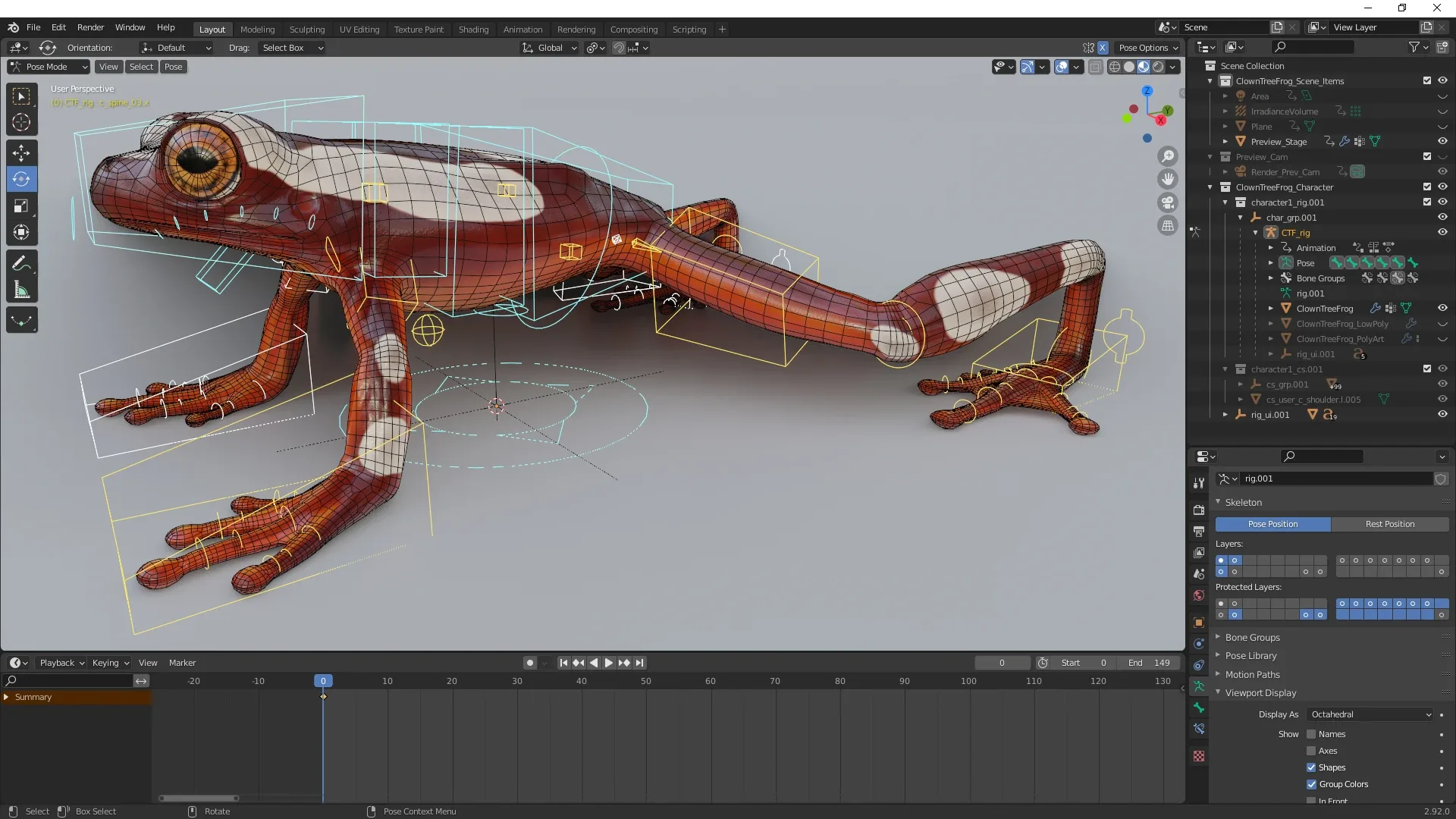This screenshot has width=1456, height=819.
Task: Expand the Pose Library panel
Action: pos(1251,656)
